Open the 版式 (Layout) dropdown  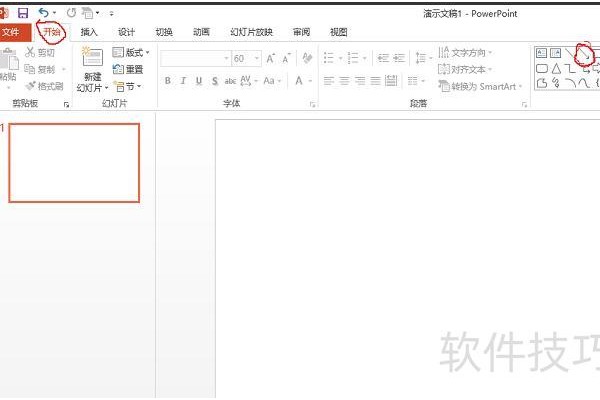tap(131, 52)
